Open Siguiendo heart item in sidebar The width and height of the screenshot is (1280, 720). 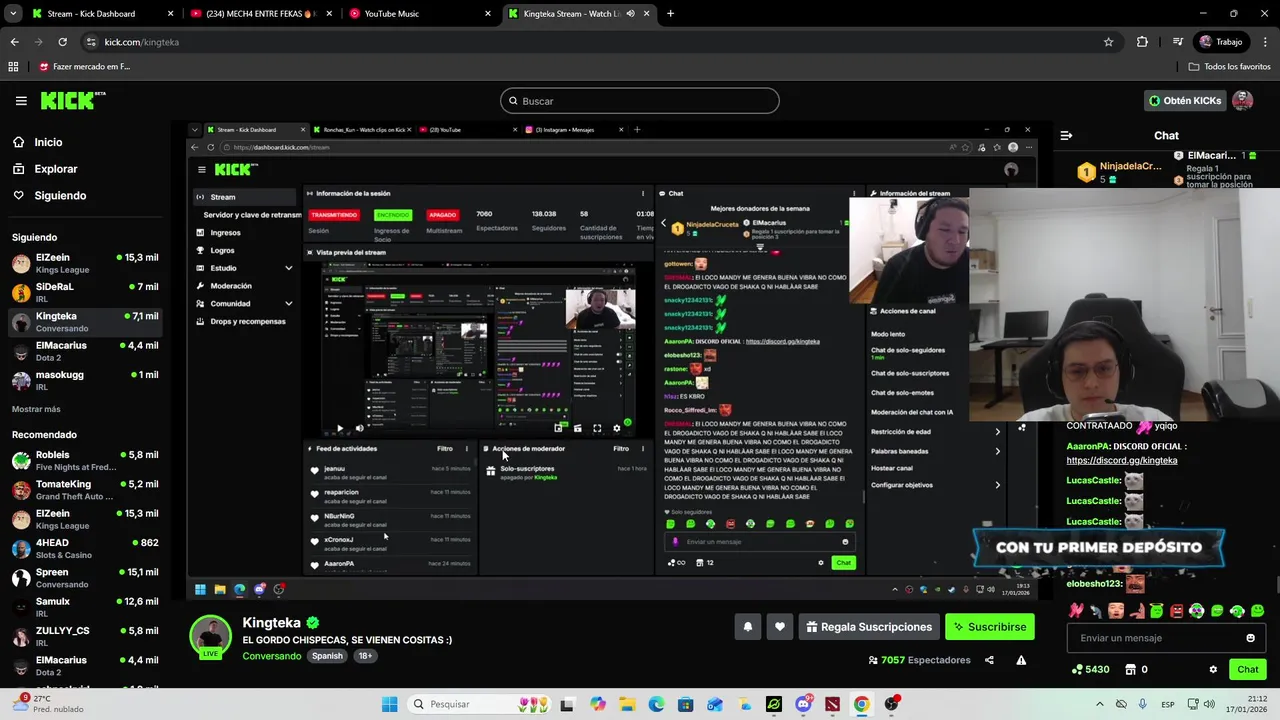click(x=60, y=196)
